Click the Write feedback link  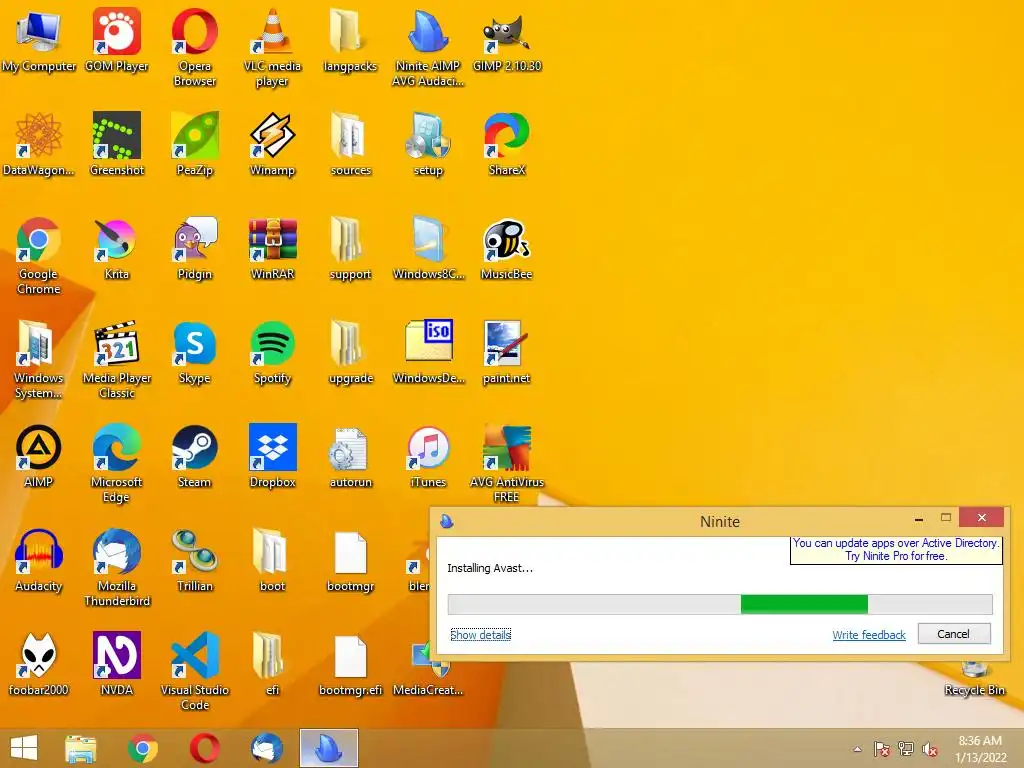pyautogui.click(x=869, y=635)
